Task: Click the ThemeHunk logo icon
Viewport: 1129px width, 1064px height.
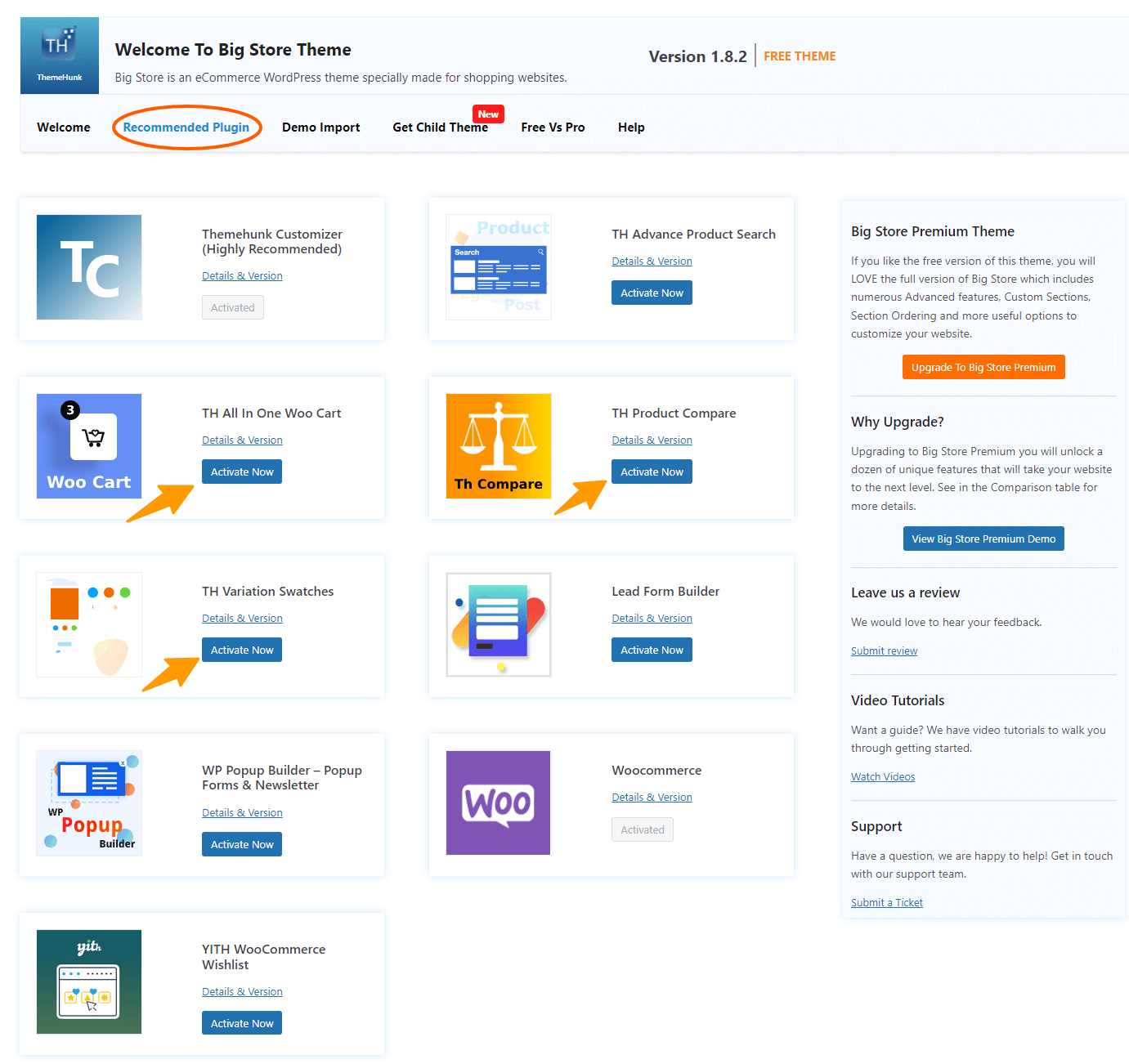Action: pos(60,56)
